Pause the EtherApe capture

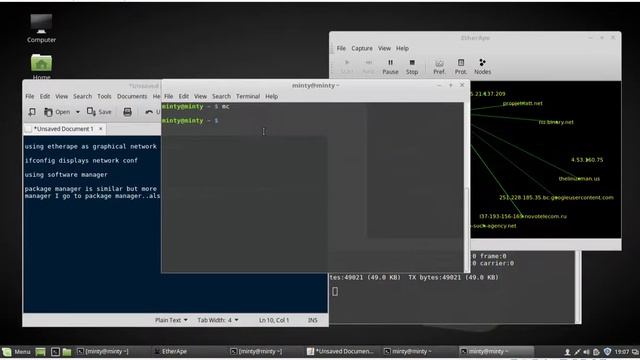coord(390,67)
